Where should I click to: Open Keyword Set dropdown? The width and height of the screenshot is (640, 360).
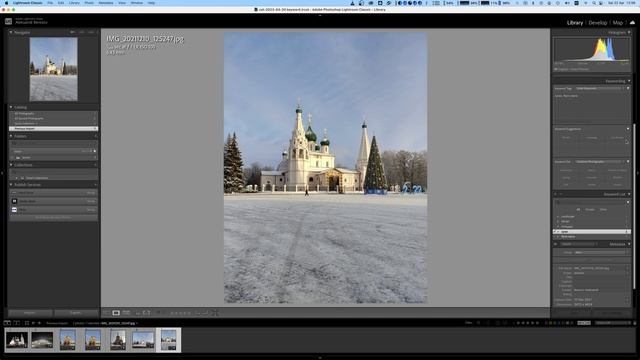tap(600, 162)
